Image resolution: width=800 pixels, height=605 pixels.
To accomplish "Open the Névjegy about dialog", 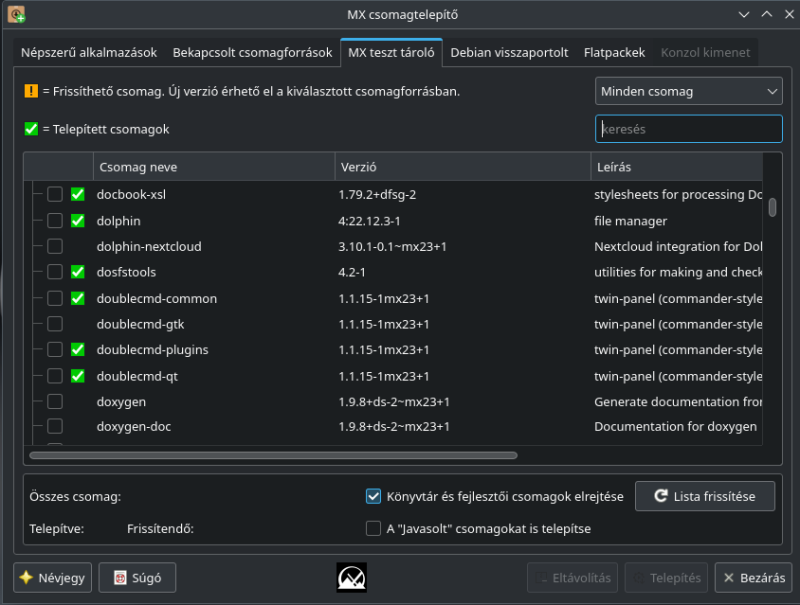I will [x=53, y=577].
